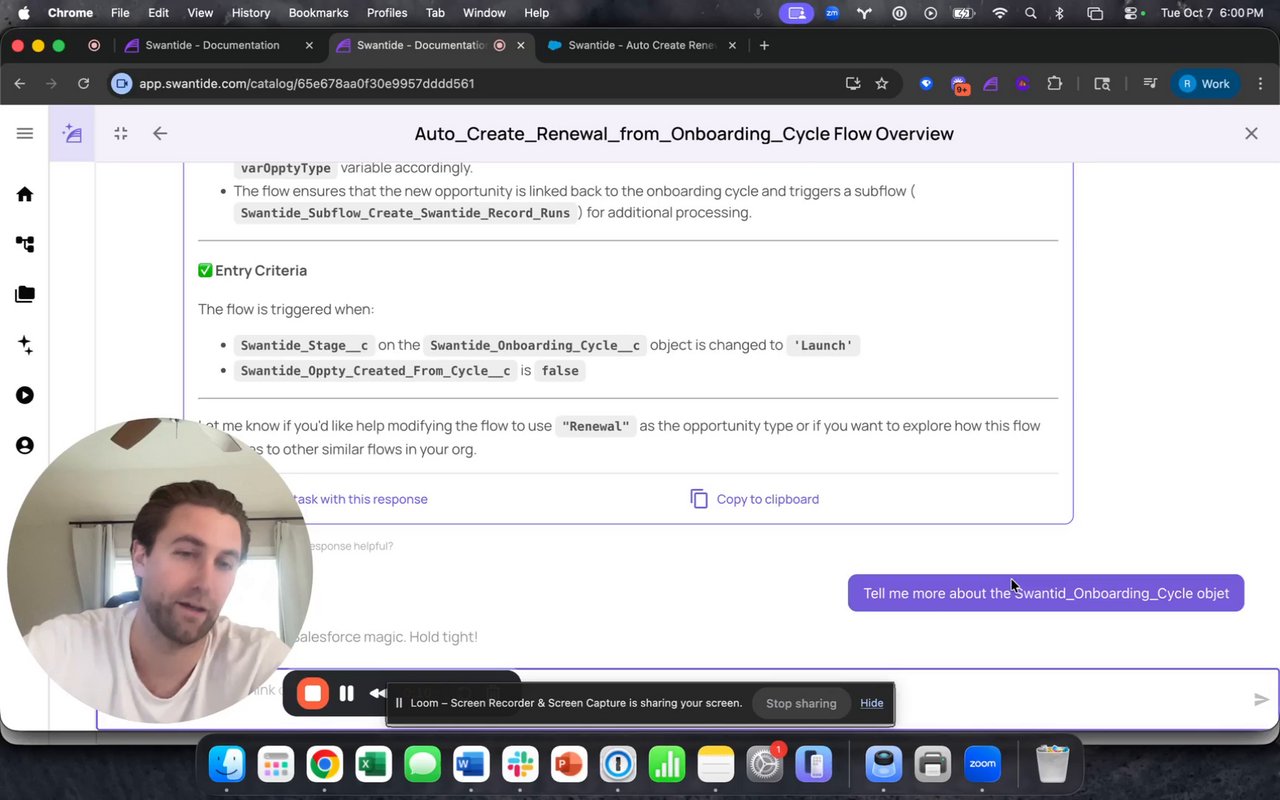The width and height of the screenshot is (1280, 800).
Task: Open Swantide purple extension icon
Action: tap(991, 84)
